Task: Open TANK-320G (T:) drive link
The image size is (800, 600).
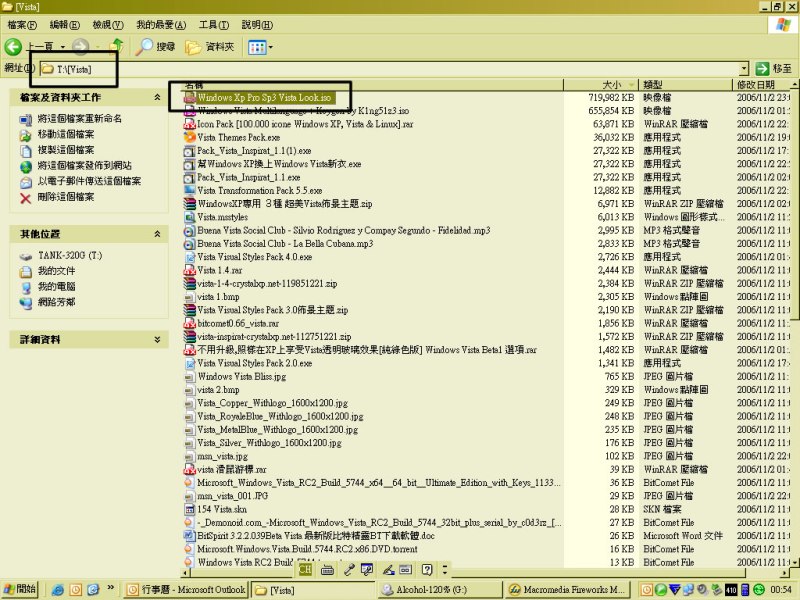Action: click(70, 255)
